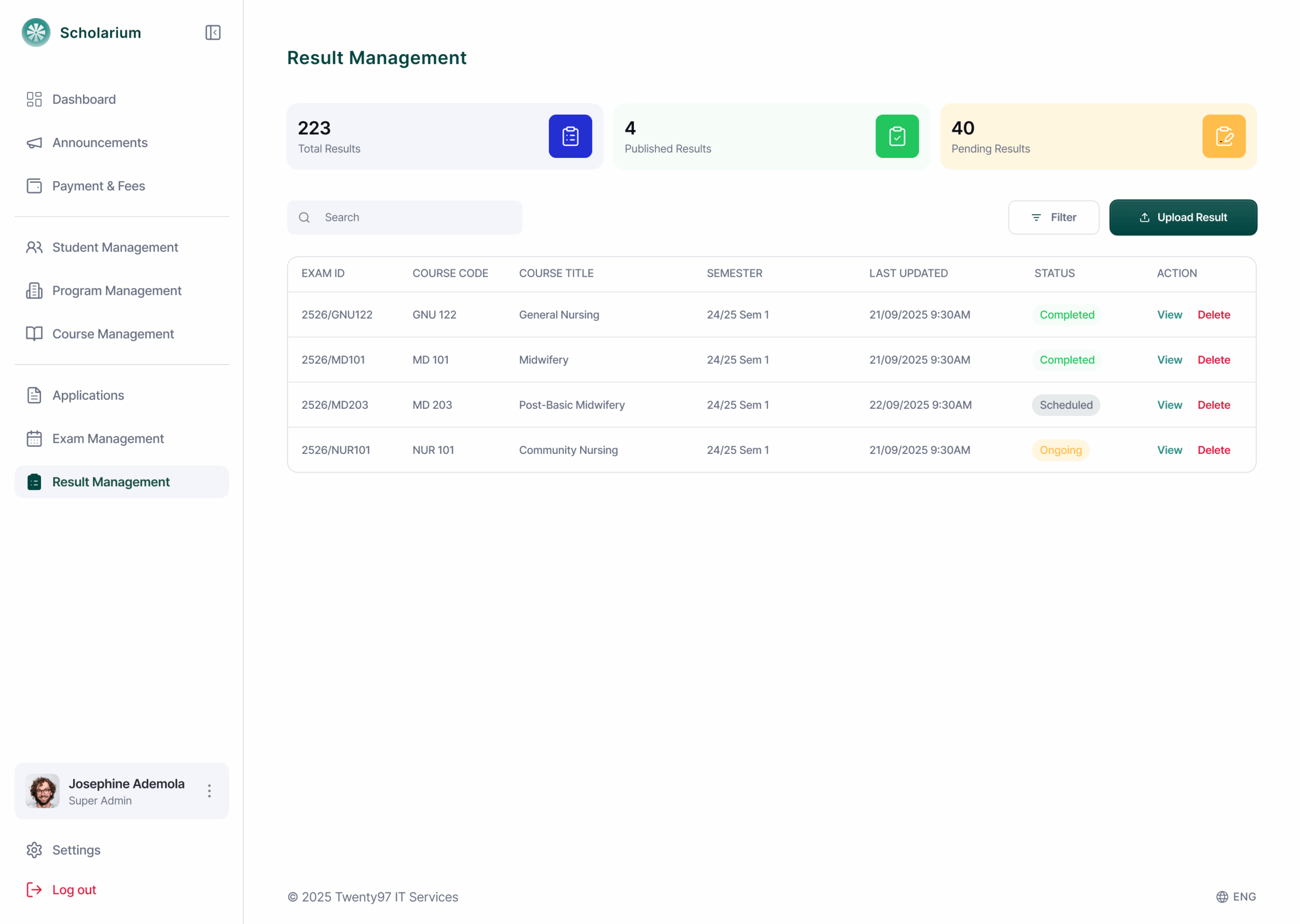Screen dimensions: 1300x924
Task: View the General Nursing result
Action: (x=1169, y=315)
